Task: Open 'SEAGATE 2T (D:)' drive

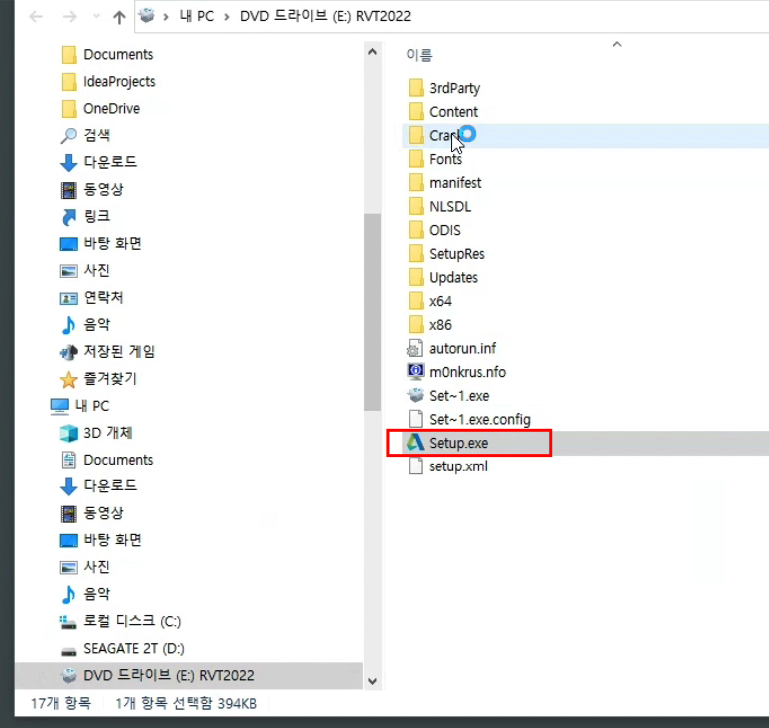Action: coord(122,648)
